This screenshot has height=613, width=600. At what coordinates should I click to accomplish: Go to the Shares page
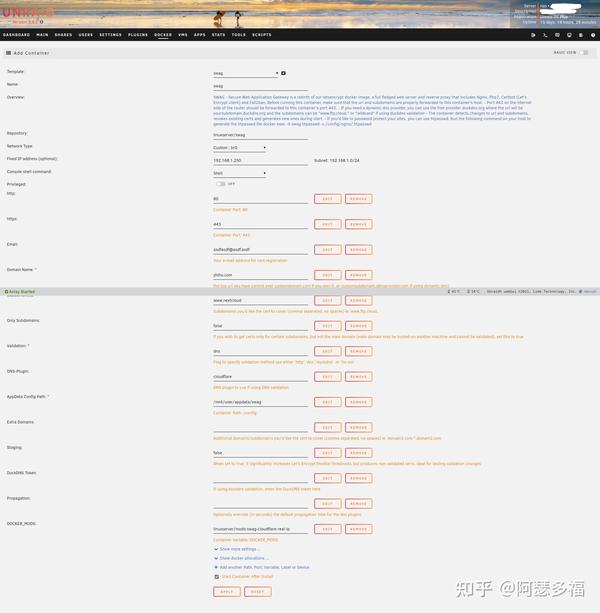[x=63, y=35]
